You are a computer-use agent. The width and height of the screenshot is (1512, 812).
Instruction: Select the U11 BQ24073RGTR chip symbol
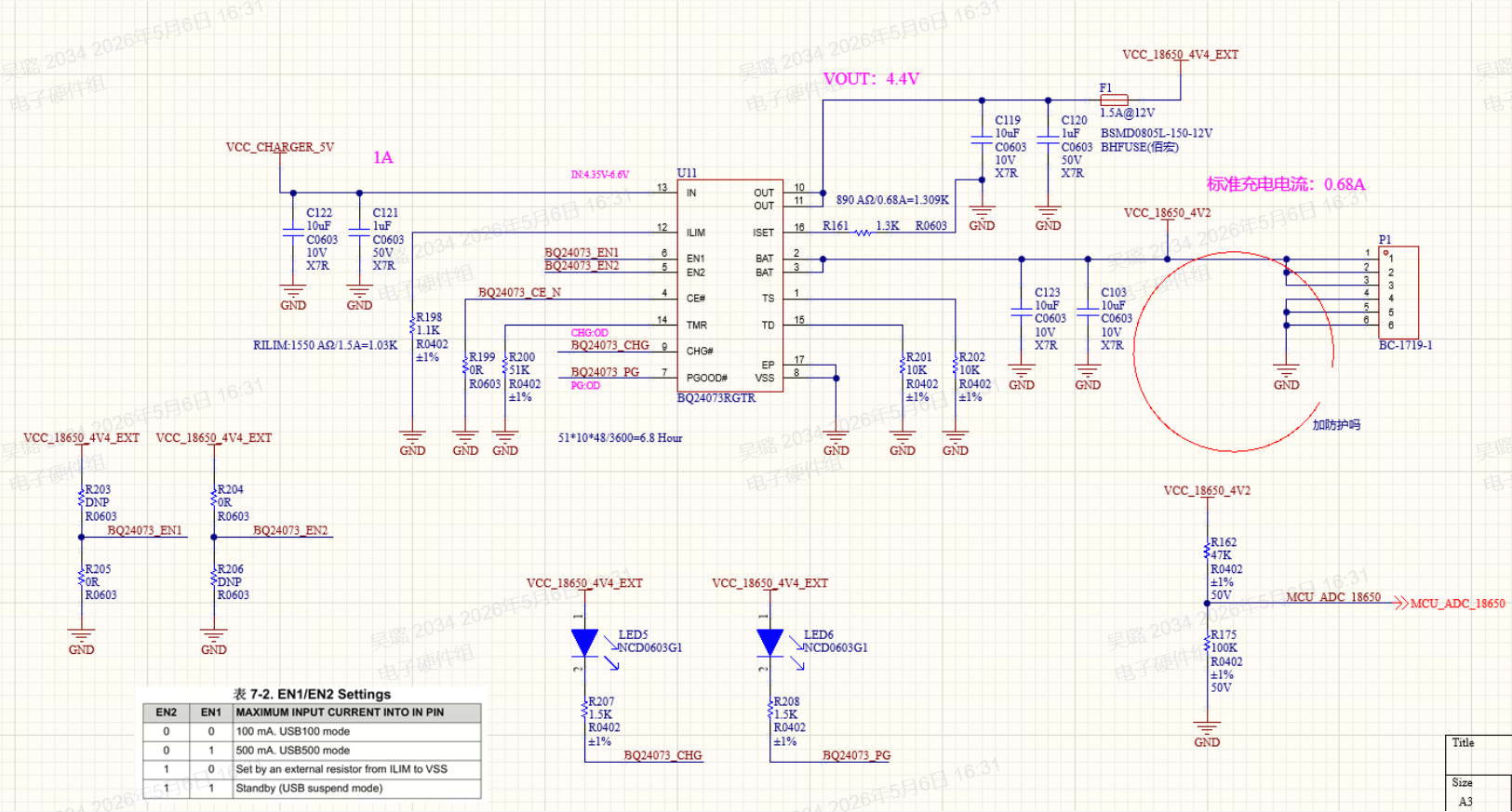click(729, 286)
